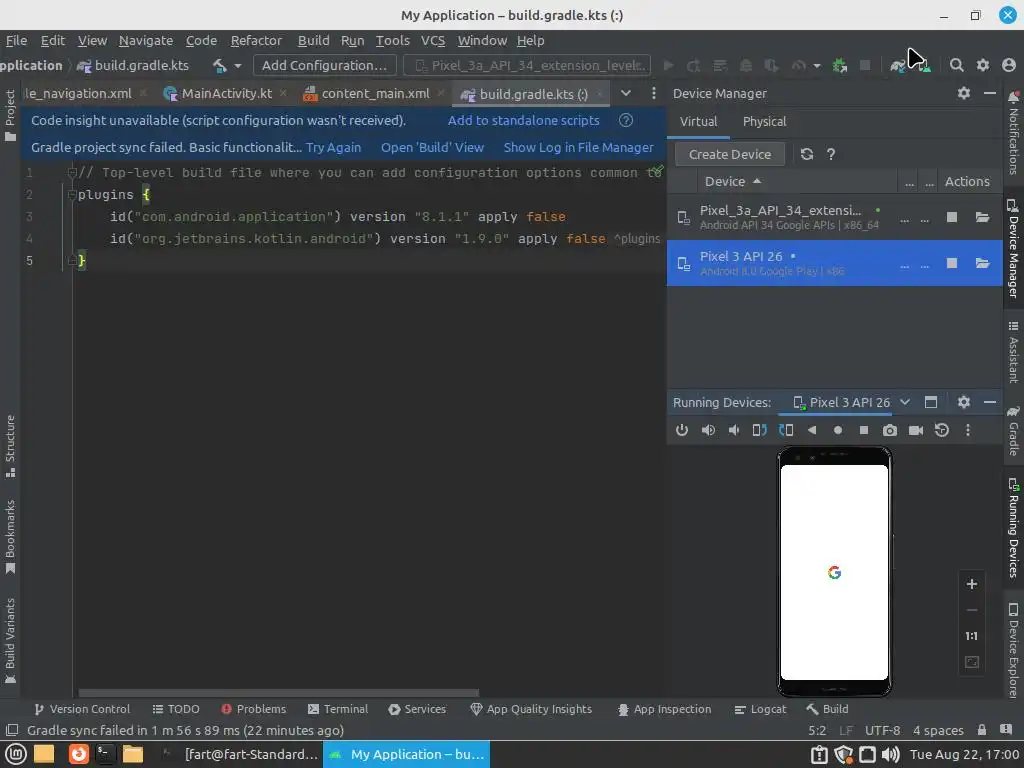The image size is (1024, 768).
Task: Toggle the Assistant side panel
Action: point(1014,353)
